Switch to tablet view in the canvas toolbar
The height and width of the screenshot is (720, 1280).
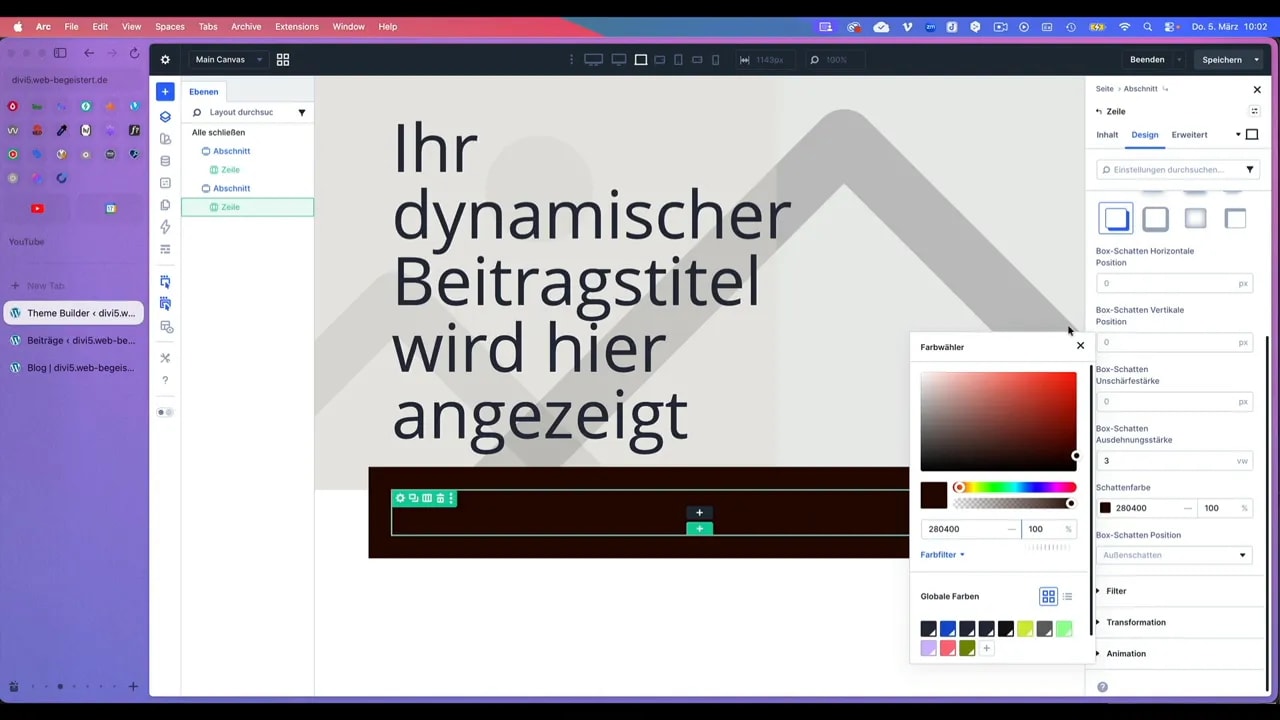[679, 59]
